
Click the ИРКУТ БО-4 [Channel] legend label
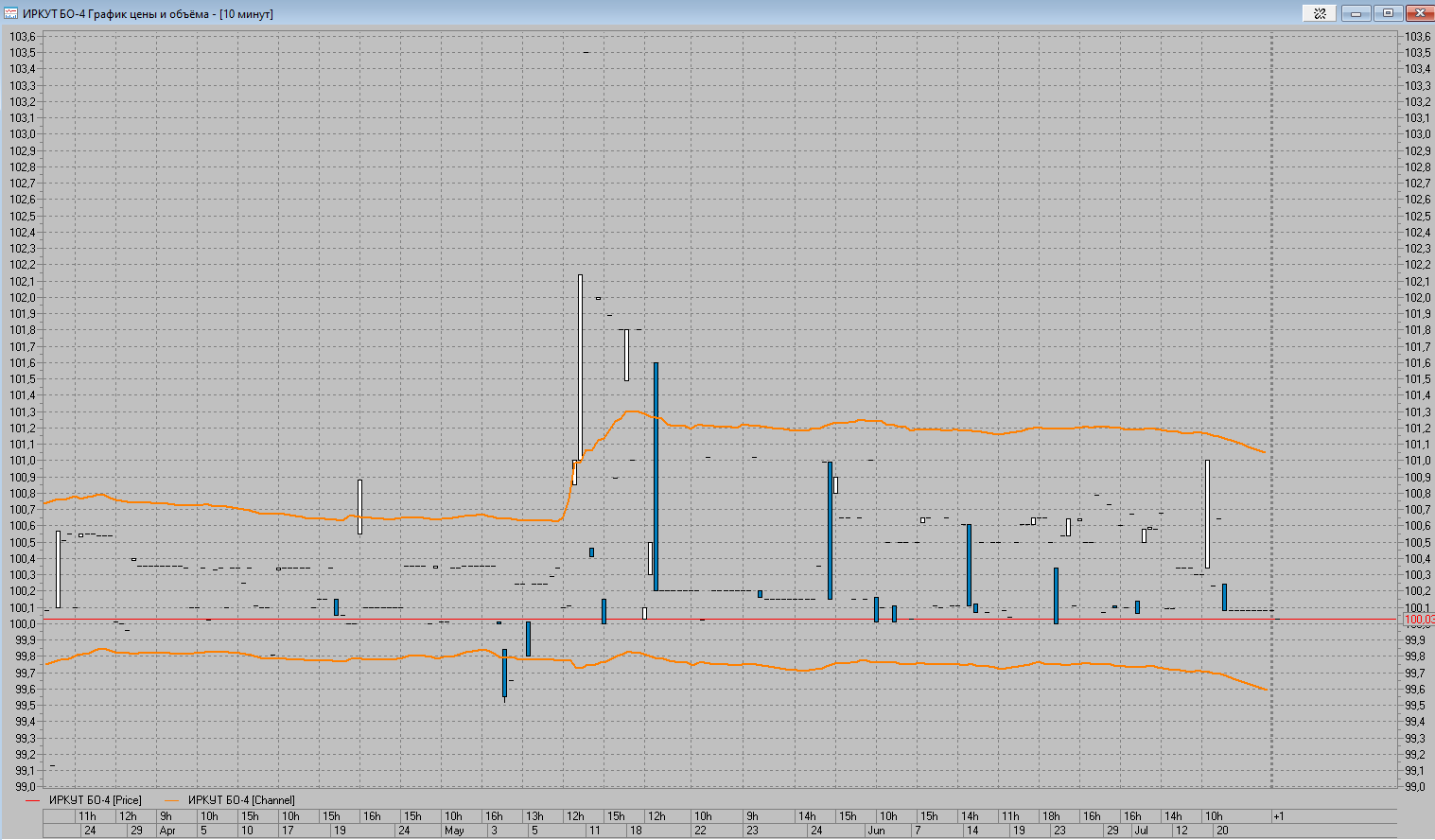tap(241, 800)
